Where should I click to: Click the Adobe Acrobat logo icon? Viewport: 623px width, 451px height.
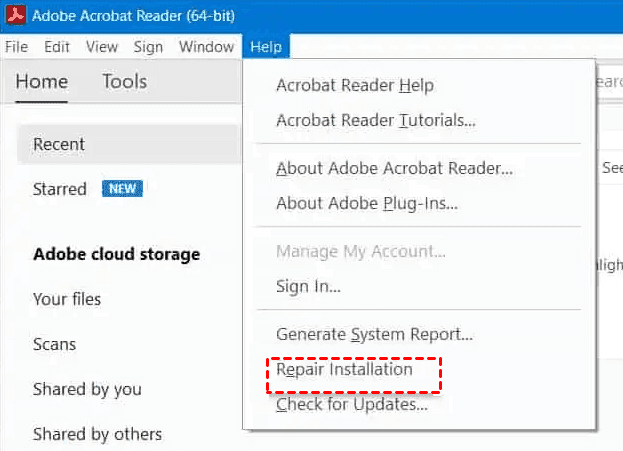pos(16,16)
